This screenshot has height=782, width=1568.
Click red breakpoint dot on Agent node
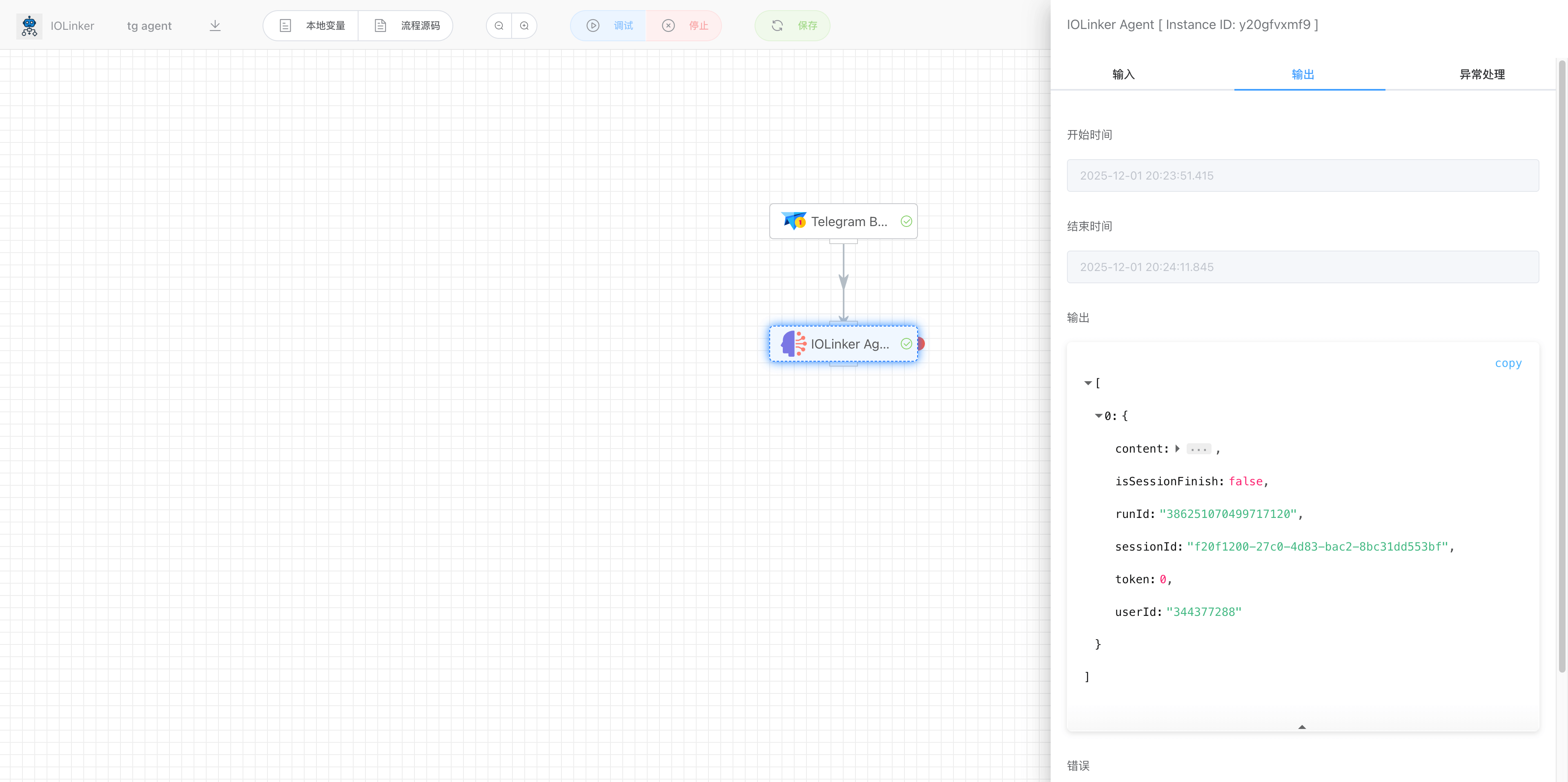922,344
